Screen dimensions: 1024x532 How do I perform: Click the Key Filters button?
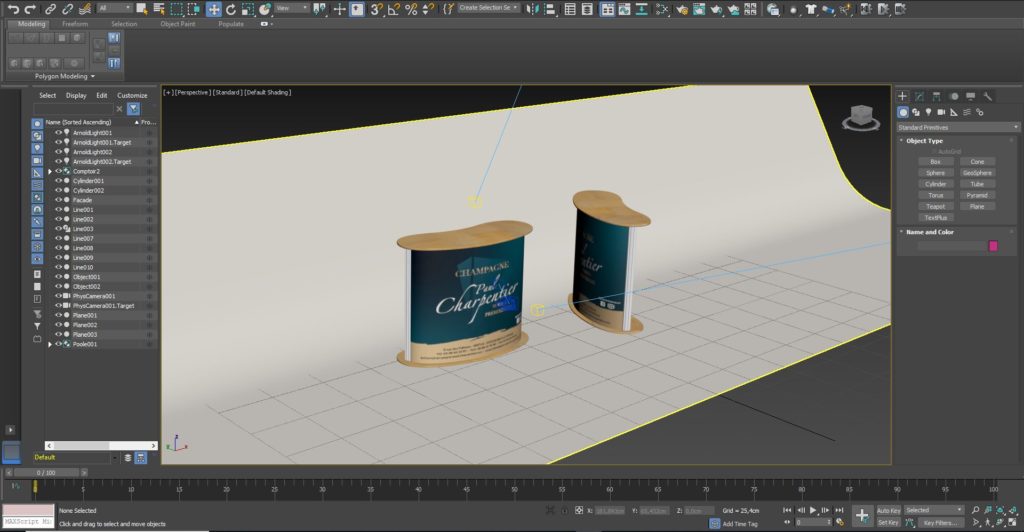tap(941, 522)
